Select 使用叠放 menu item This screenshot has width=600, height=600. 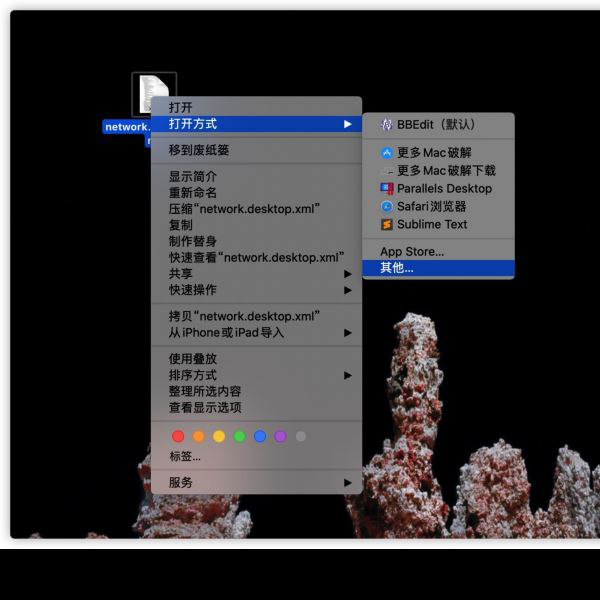(x=256, y=359)
